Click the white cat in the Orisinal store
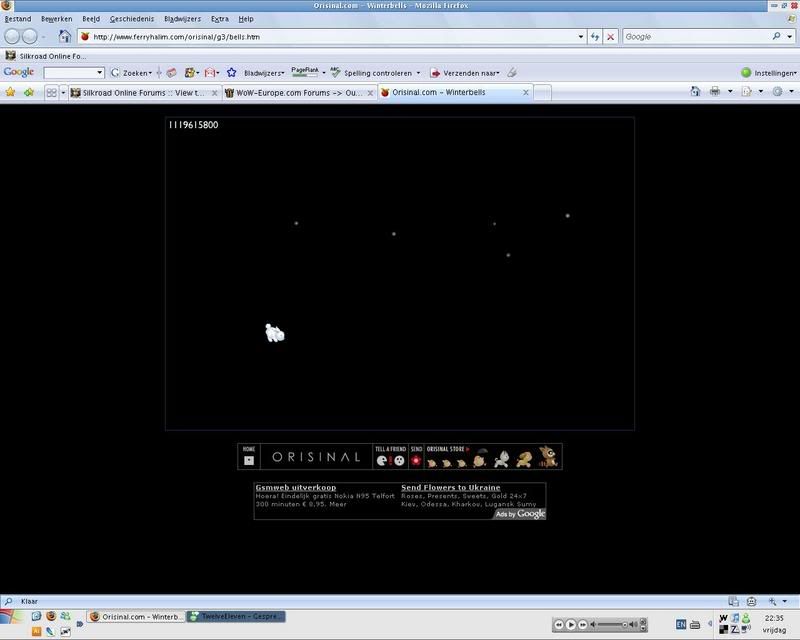800x640 pixels. [503, 459]
